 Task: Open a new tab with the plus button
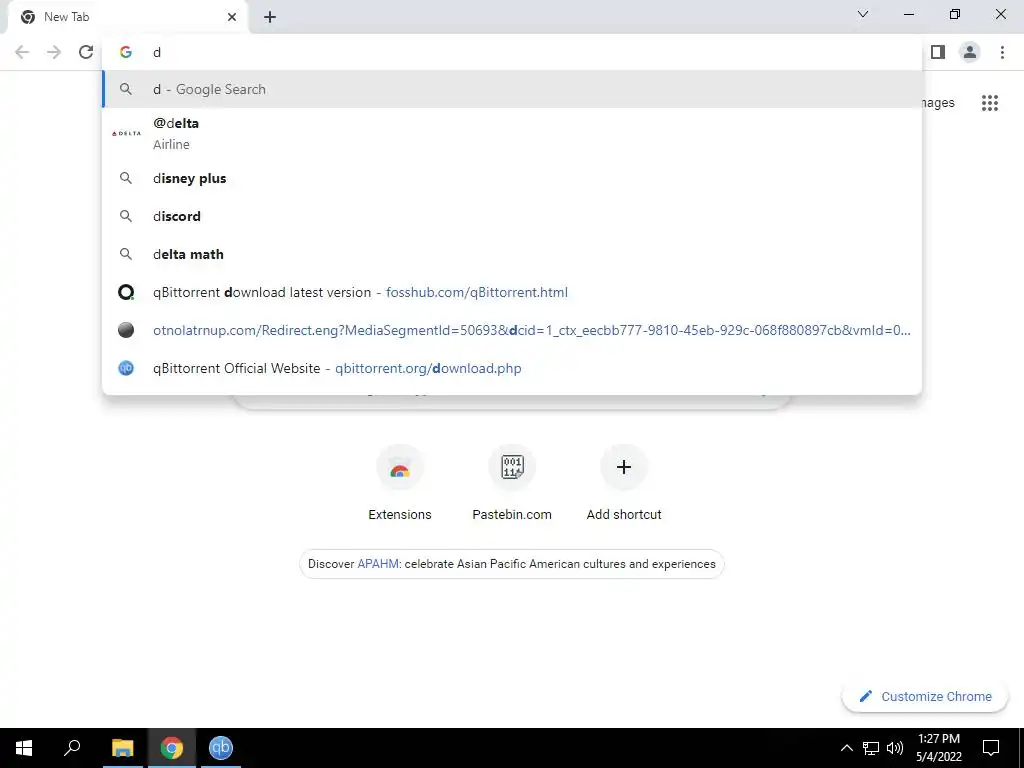point(270,17)
